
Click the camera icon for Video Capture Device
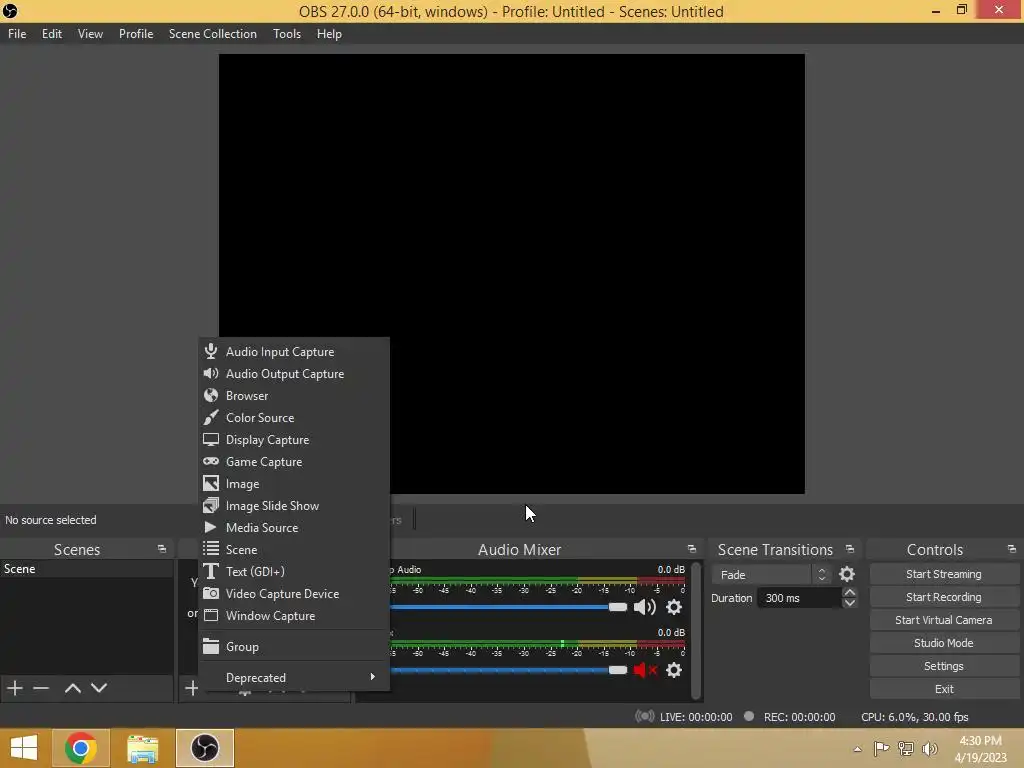click(210, 593)
